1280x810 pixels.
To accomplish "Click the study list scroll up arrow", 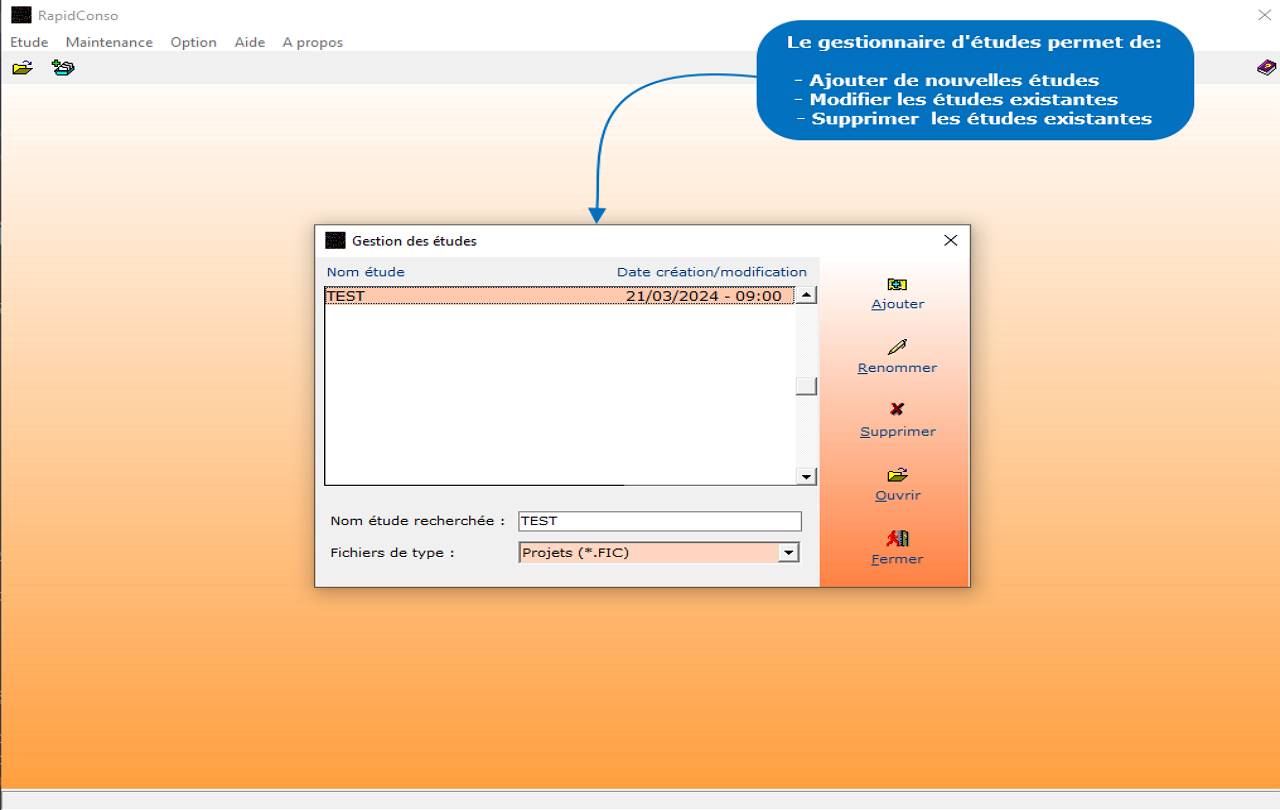I will pos(806,295).
